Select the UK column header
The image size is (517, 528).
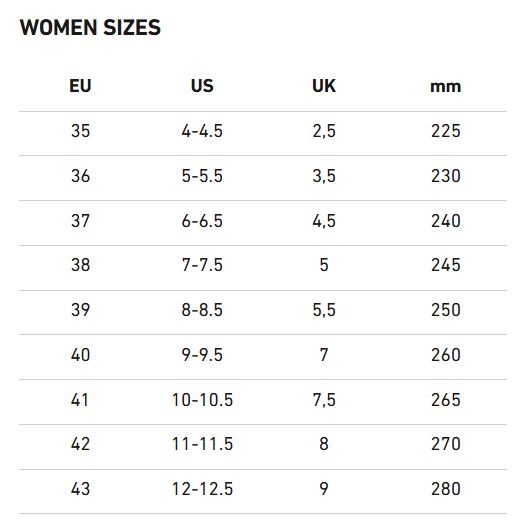click(x=324, y=86)
